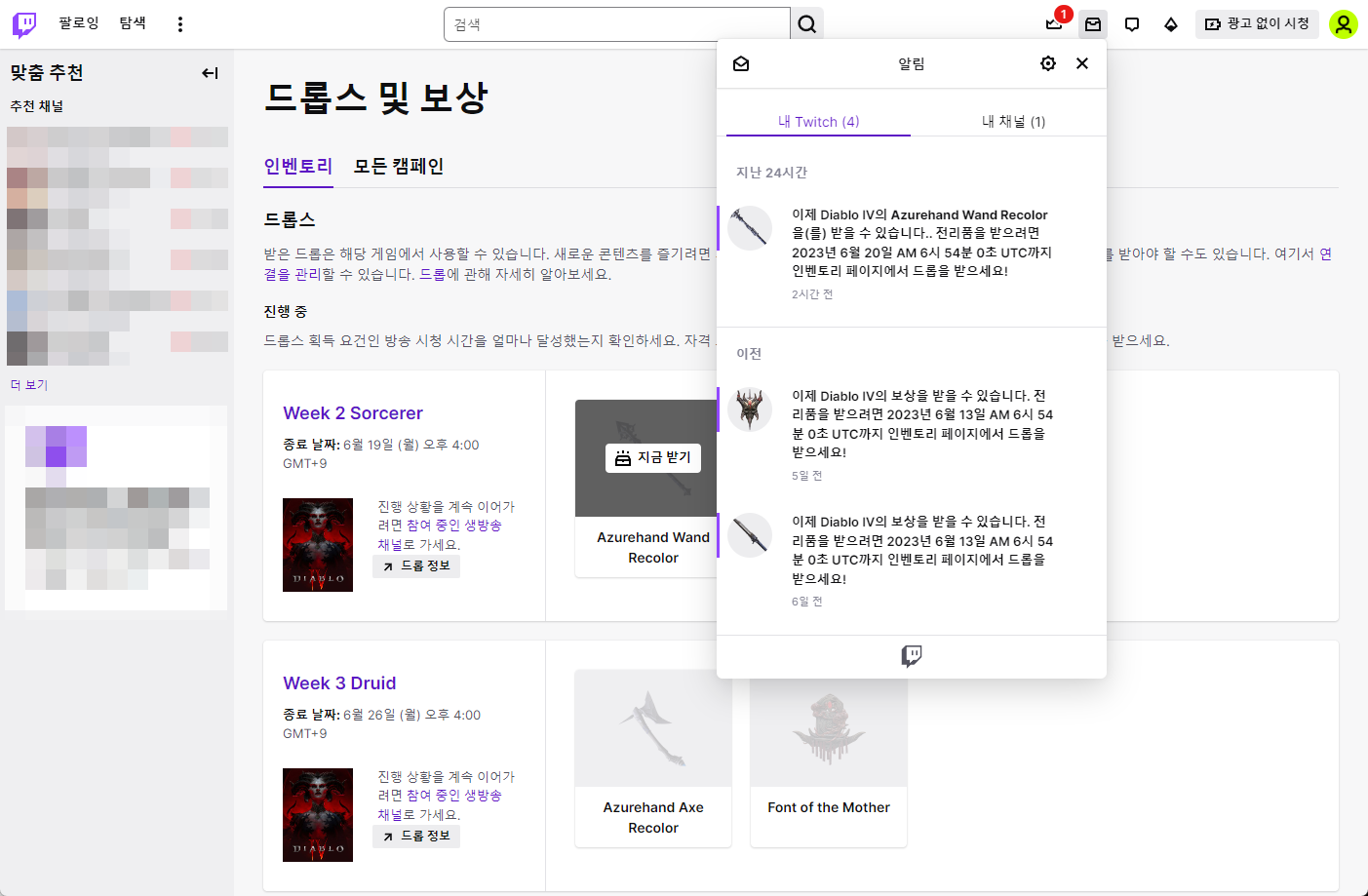Click the sword icon on the 6일 전 notification
This screenshot has width=1368, height=896.
pos(750,535)
